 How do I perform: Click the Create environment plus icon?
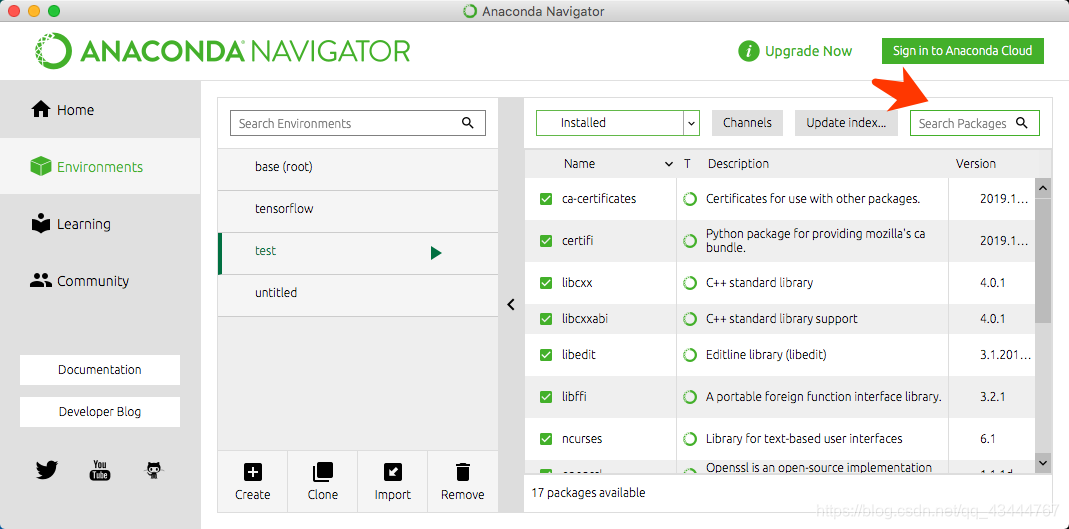[252, 472]
